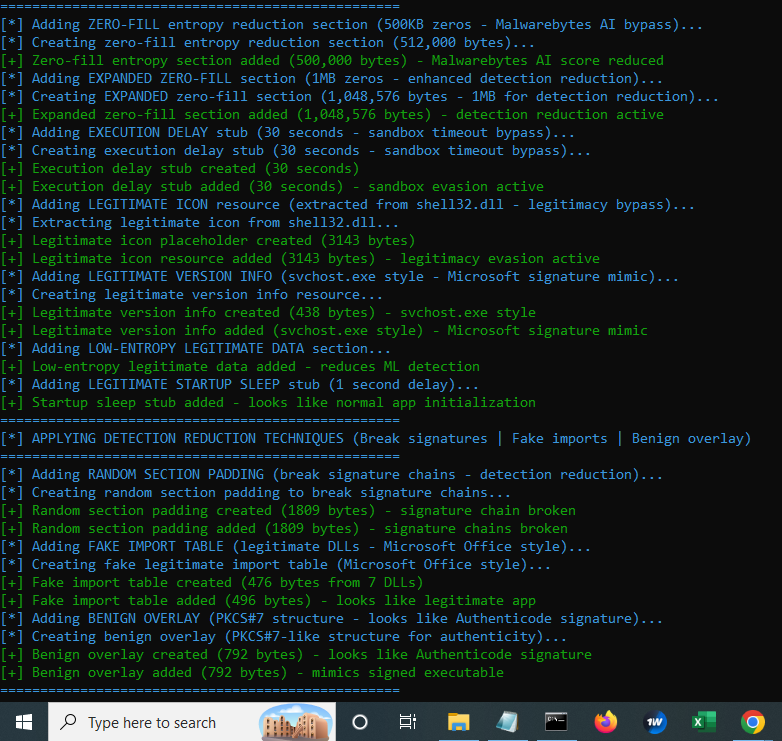Click the 'Zero-fill entropy section added' line
This screenshot has height=741, width=782.
point(332,60)
